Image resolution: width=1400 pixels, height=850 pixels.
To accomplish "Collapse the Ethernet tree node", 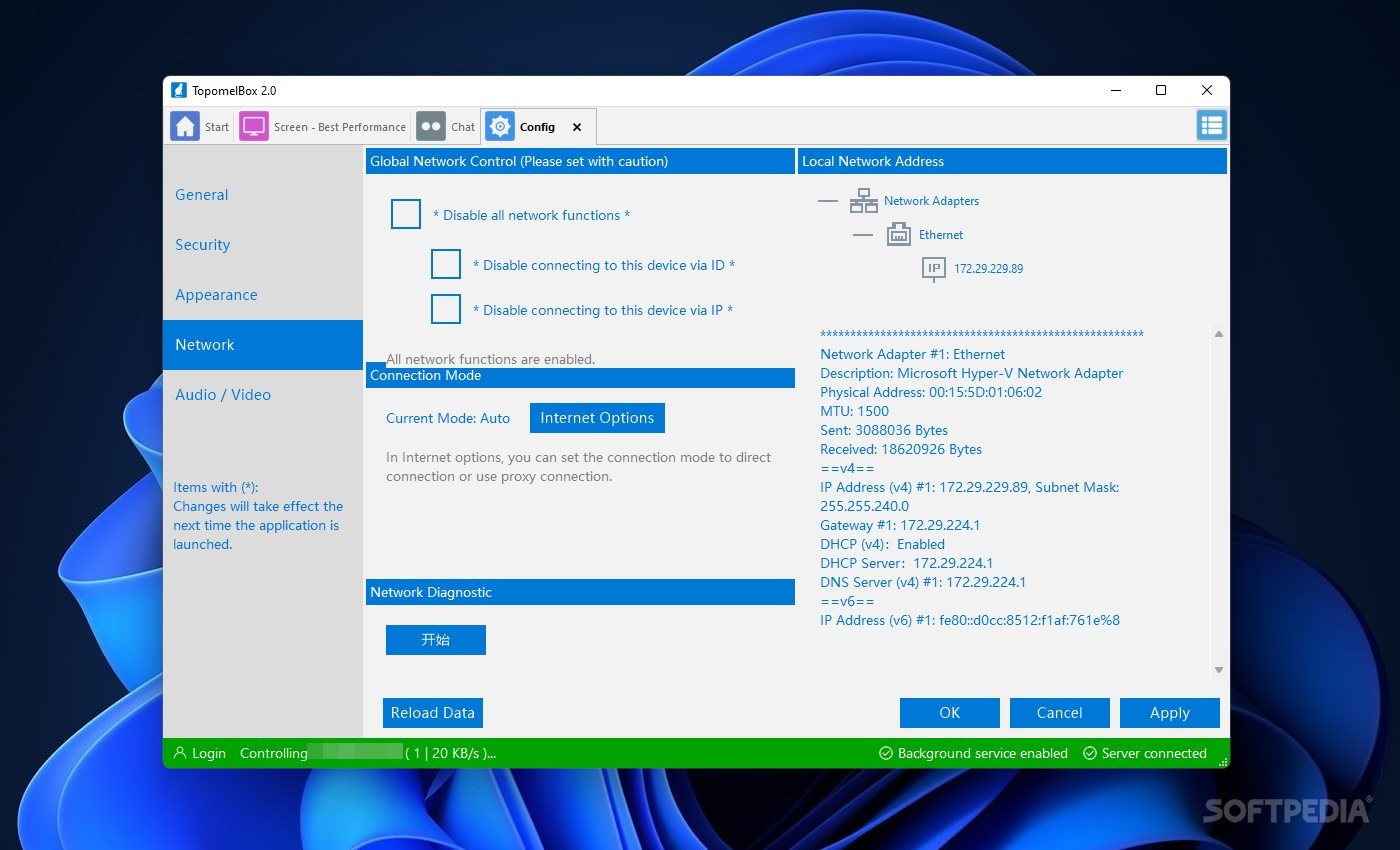I will pos(863,235).
